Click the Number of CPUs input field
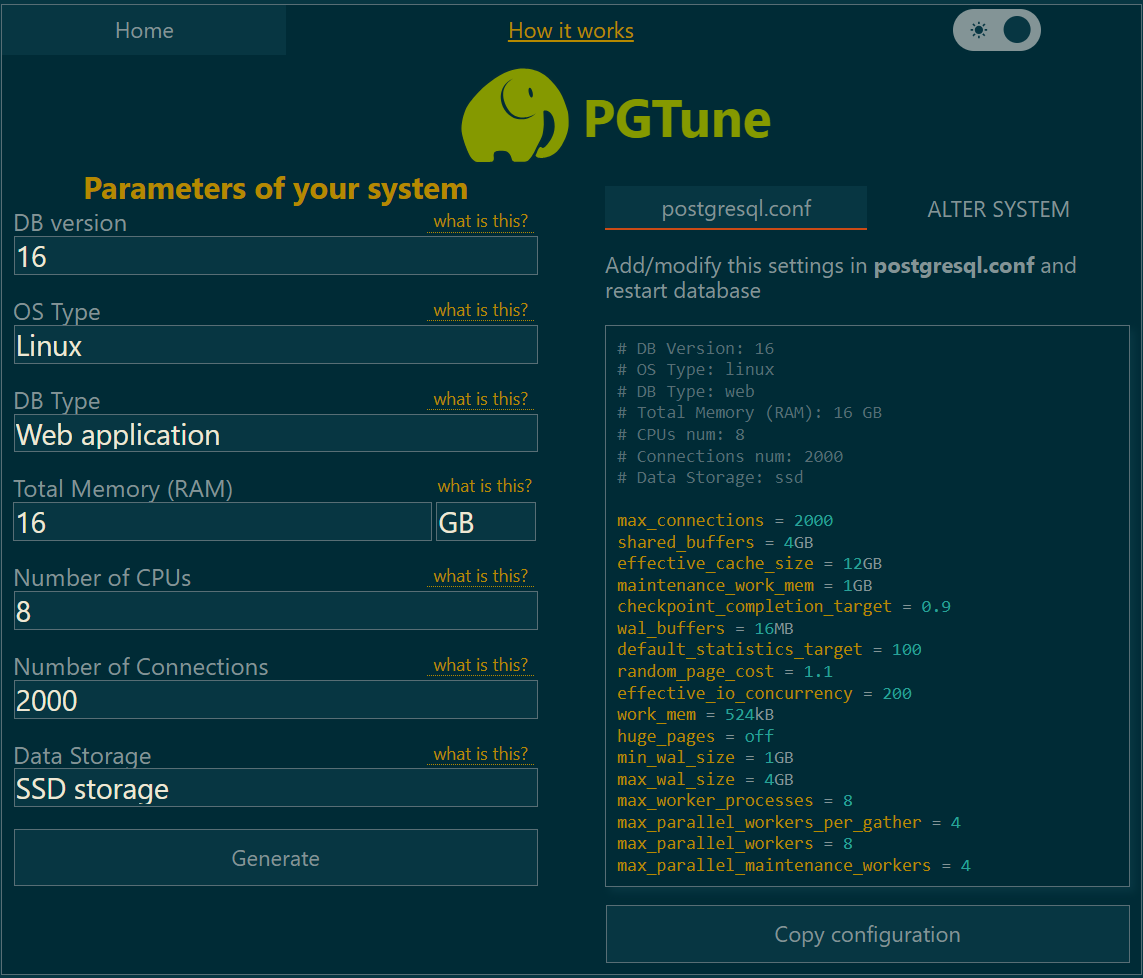1143x978 pixels. tap(275, 611)
